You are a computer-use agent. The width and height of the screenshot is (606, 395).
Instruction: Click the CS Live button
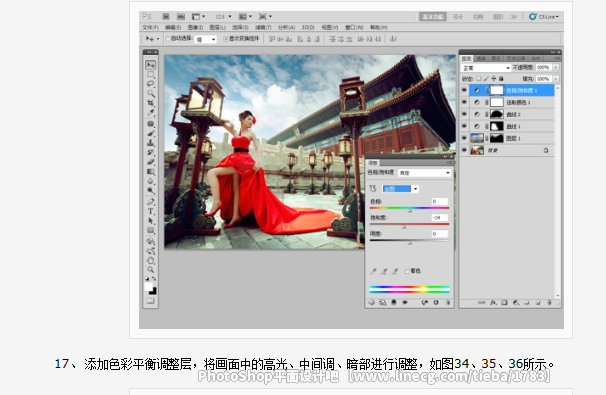click(544, 17)
